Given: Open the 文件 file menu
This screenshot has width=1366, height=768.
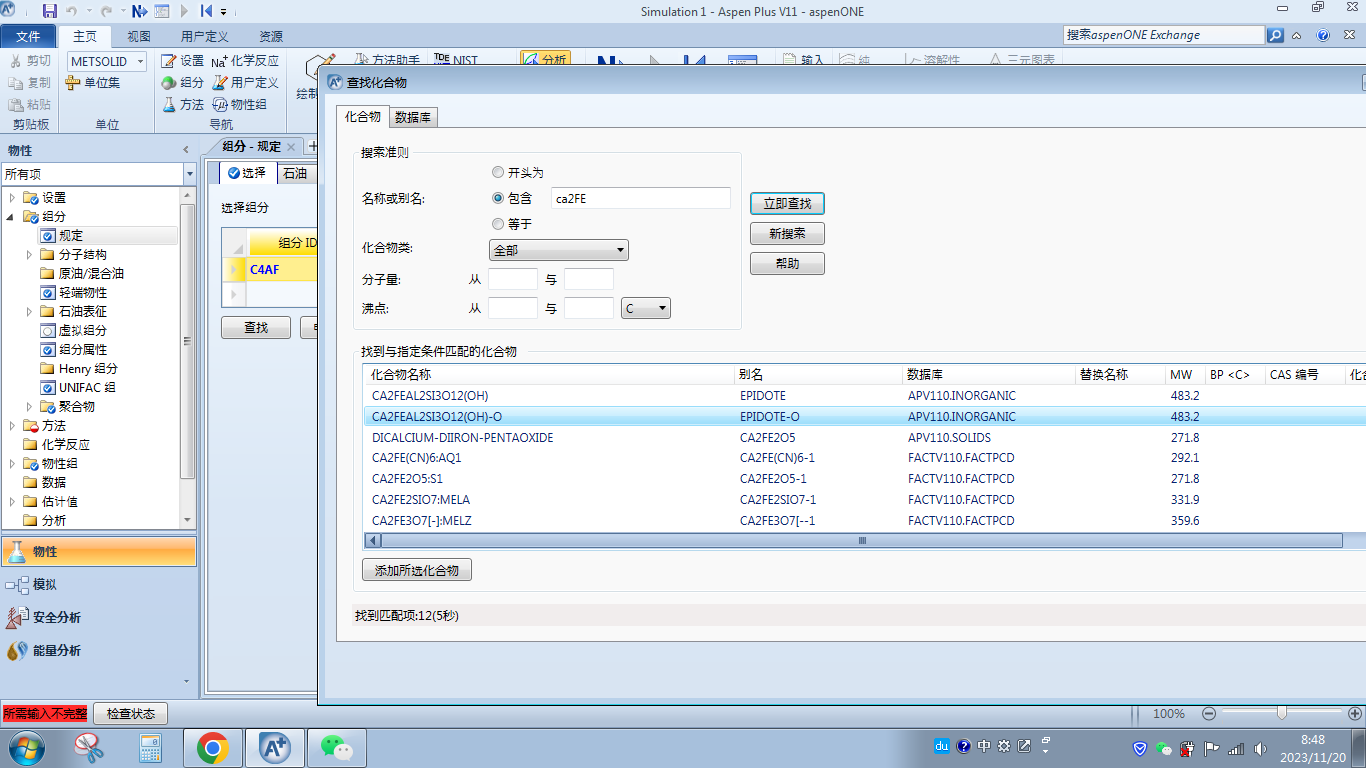Looking at the screenshot, I should click(29, 36).
